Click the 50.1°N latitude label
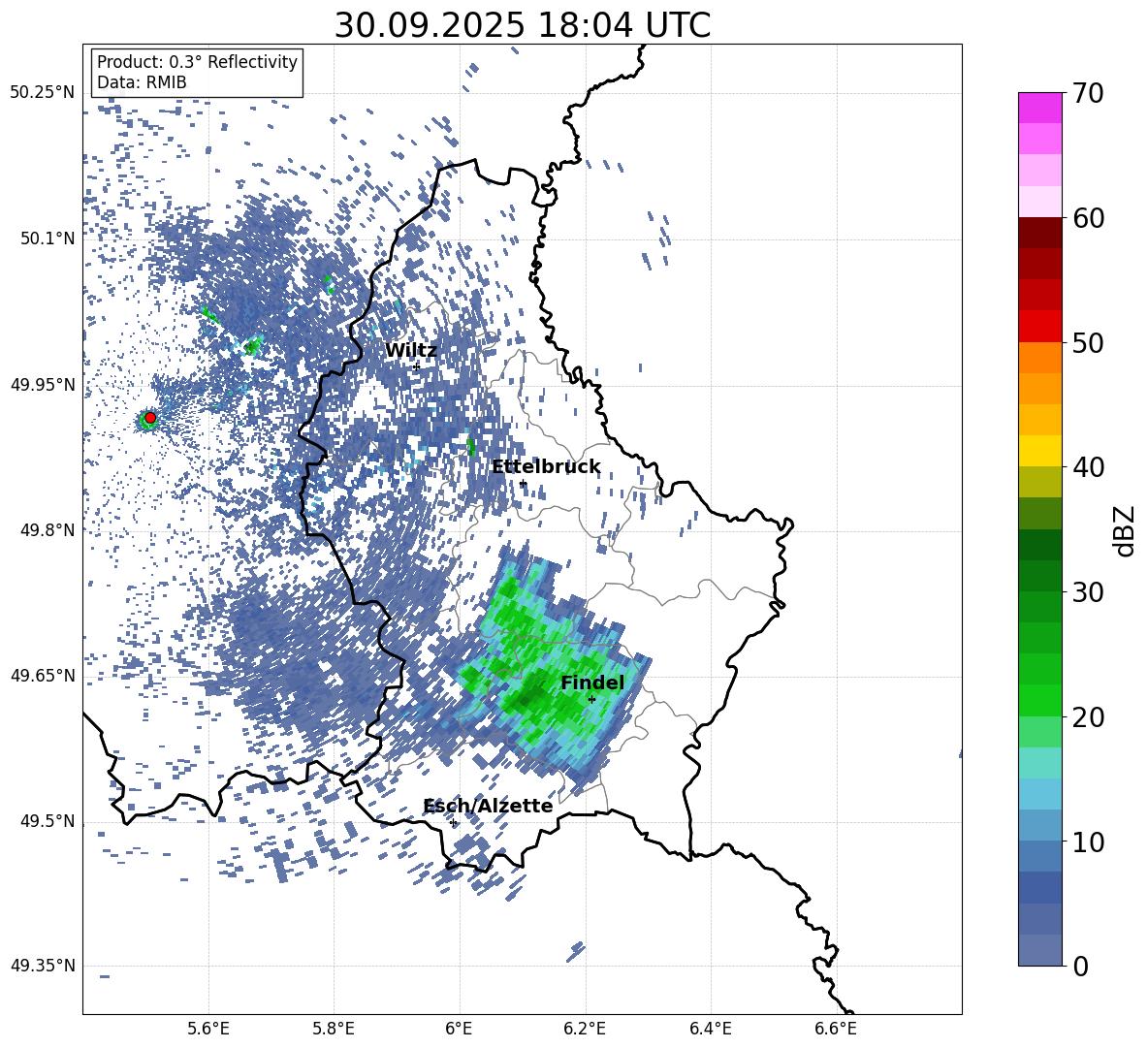1148x1048 pixels. tap(48, 238)
